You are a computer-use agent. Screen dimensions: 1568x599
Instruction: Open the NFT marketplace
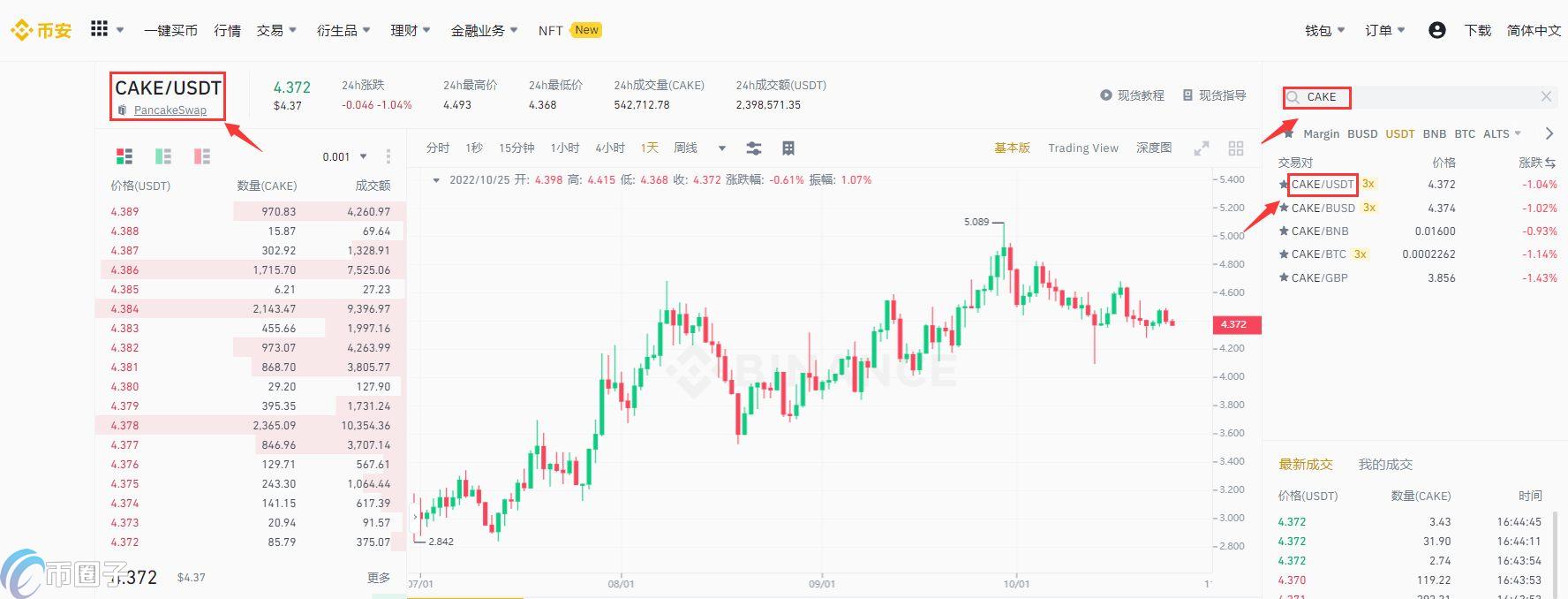click(x=550, y=30)
